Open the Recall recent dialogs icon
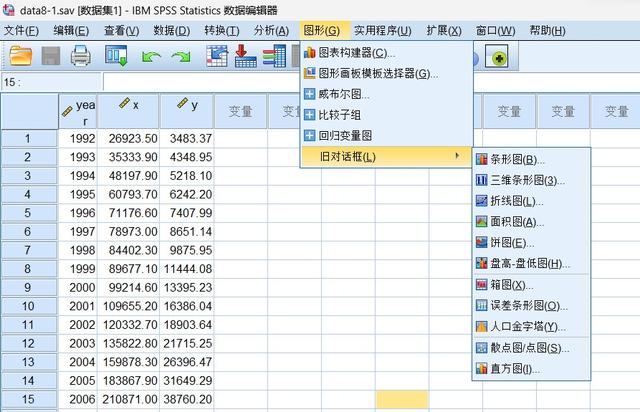The width and height of the screenshot is (640, 412). coord(116,56)
